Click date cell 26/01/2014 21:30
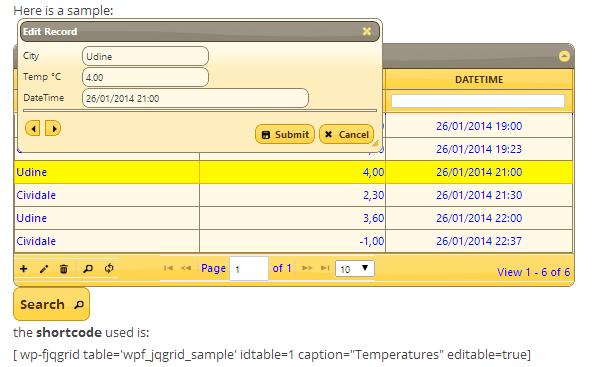This screenshot has height=367, width=600. click(x=479, y=195)
